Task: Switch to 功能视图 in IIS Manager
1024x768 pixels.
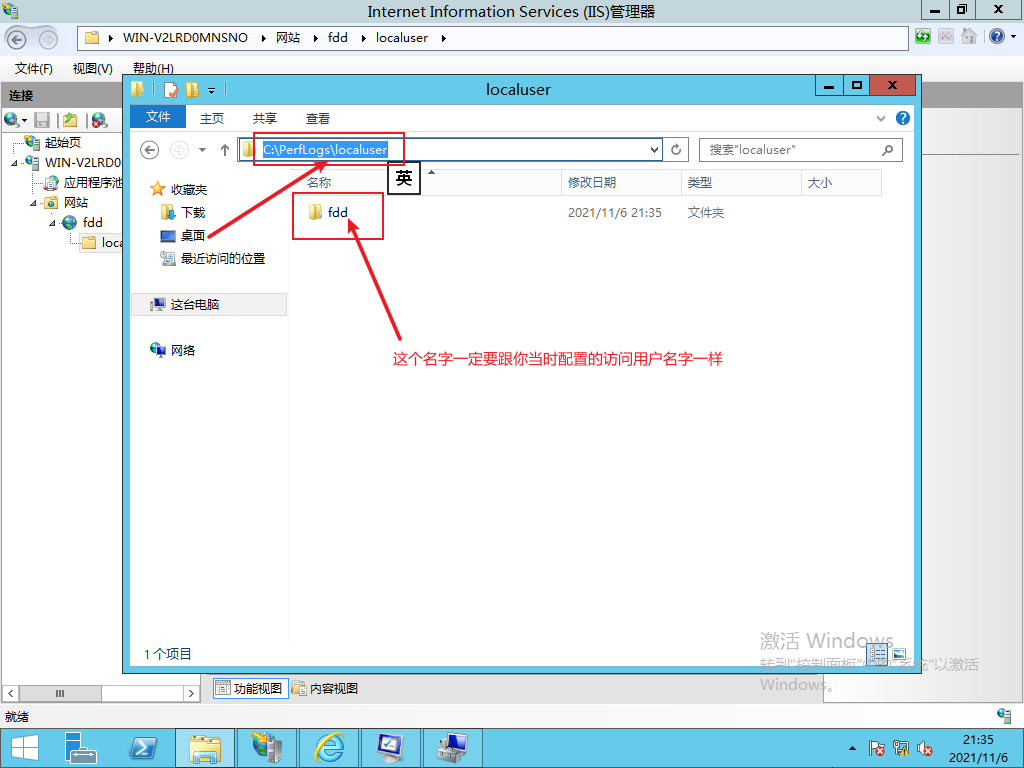Action: tap(251, 688)
